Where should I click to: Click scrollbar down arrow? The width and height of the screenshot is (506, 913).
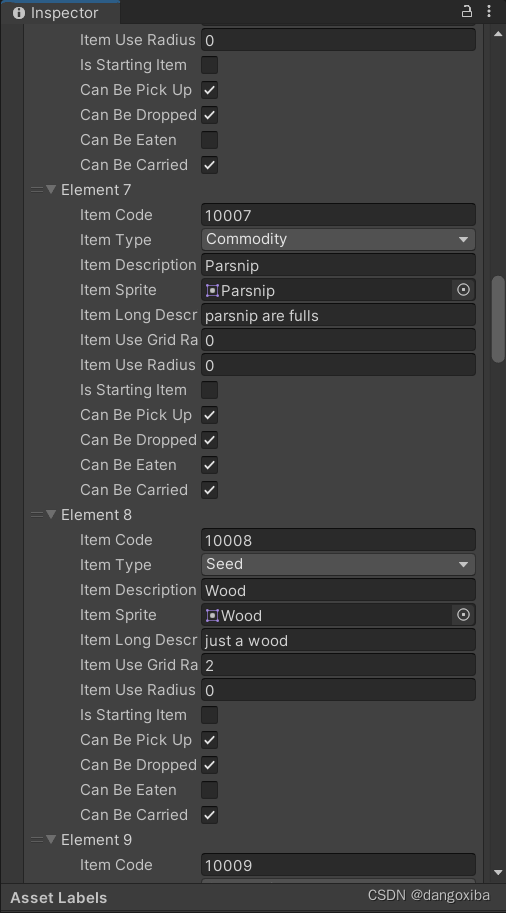pos(498,872)
